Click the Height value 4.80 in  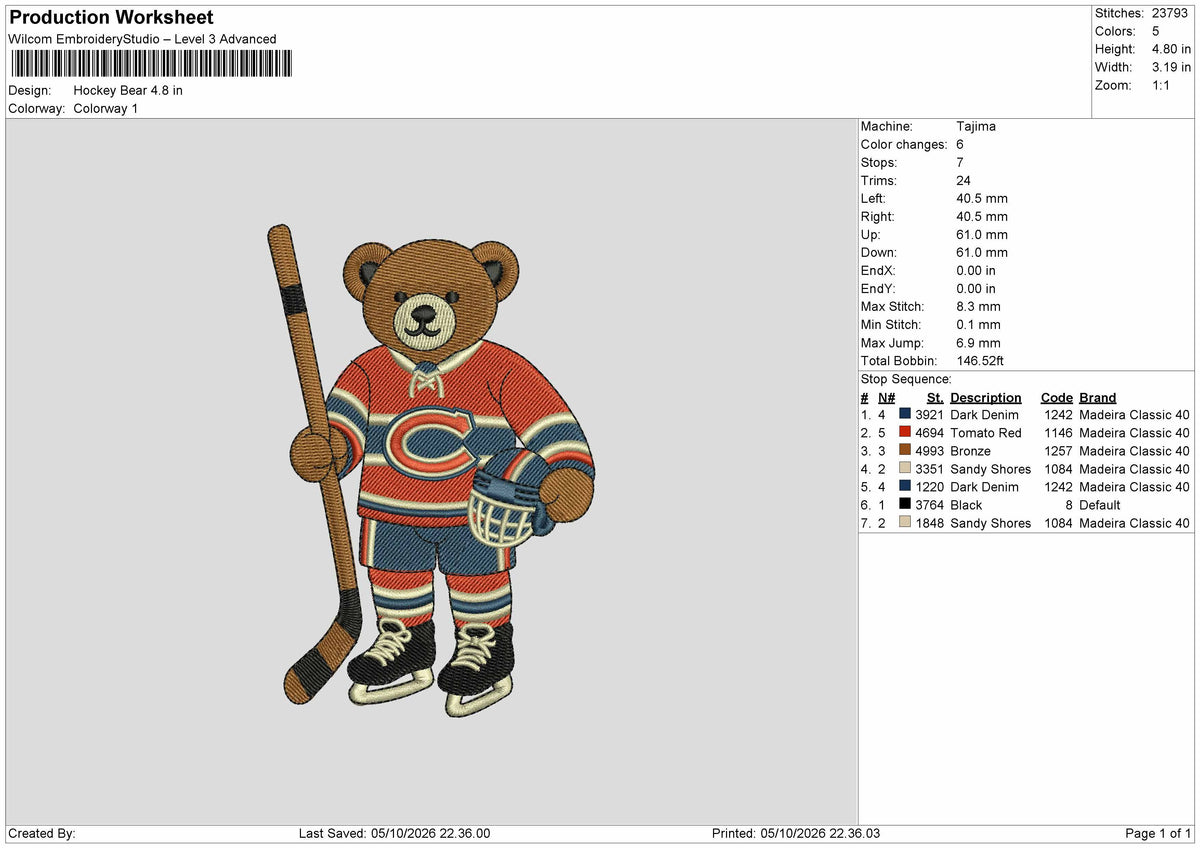click(1172, 49)
